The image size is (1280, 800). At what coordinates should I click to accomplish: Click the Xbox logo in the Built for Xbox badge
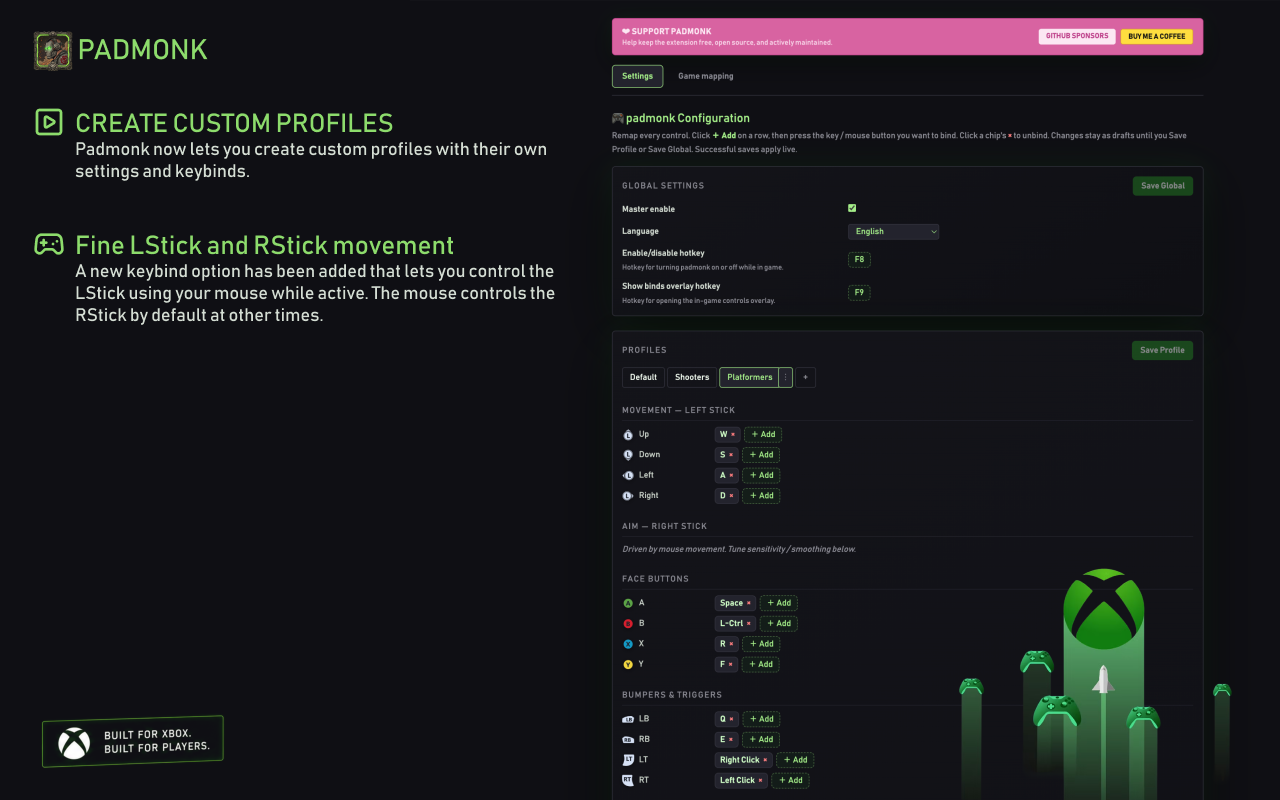74,743
